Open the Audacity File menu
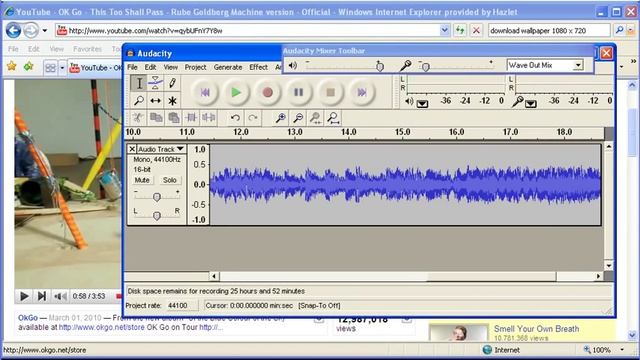The width and height of the screenshot is (640, 360). [x=132, y=67]
